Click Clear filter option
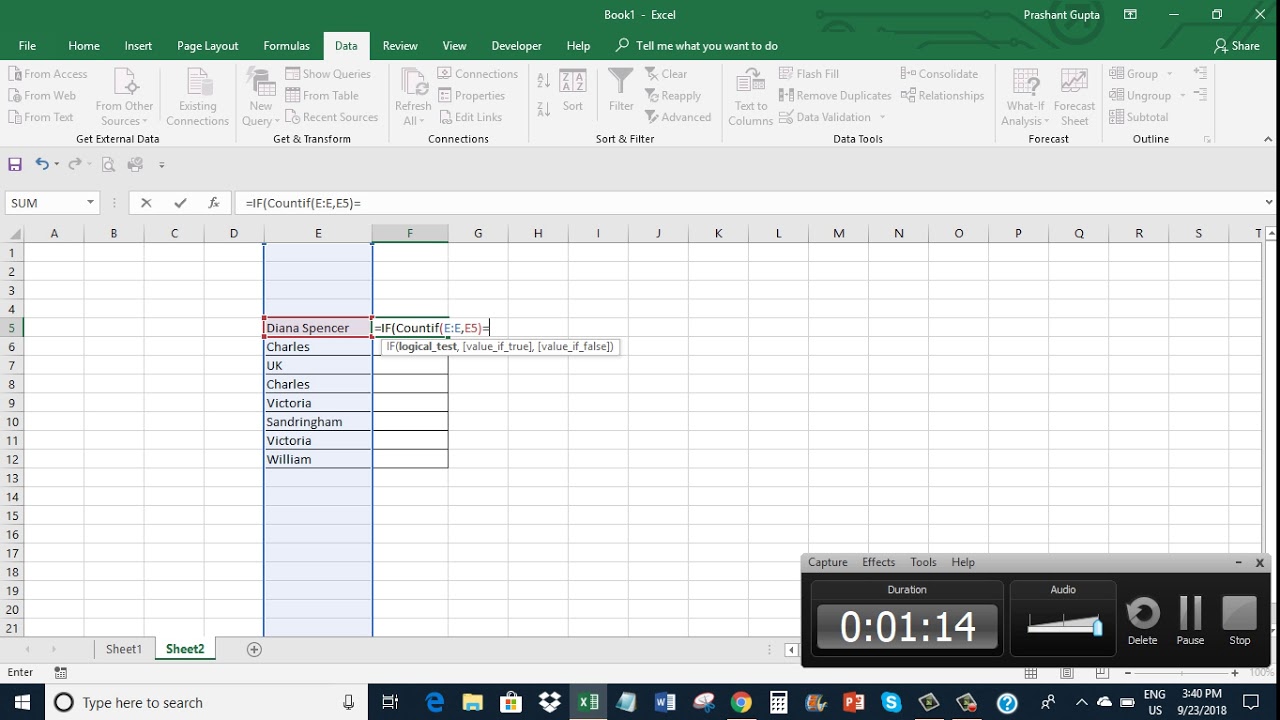Image resolution: width=1280 pixels, height=720 pixels. (x=666, y=74)
